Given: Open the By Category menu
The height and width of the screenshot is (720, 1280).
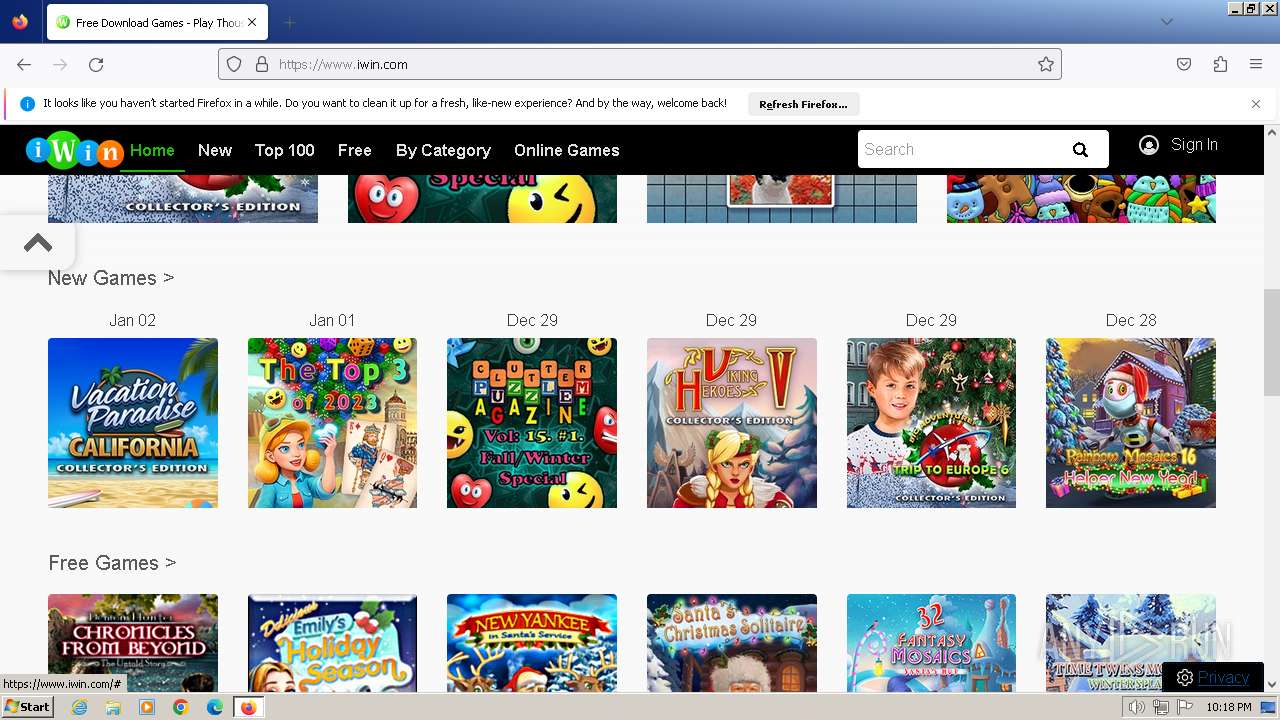Looking at the screenshot, I should [x=443, y=150].
